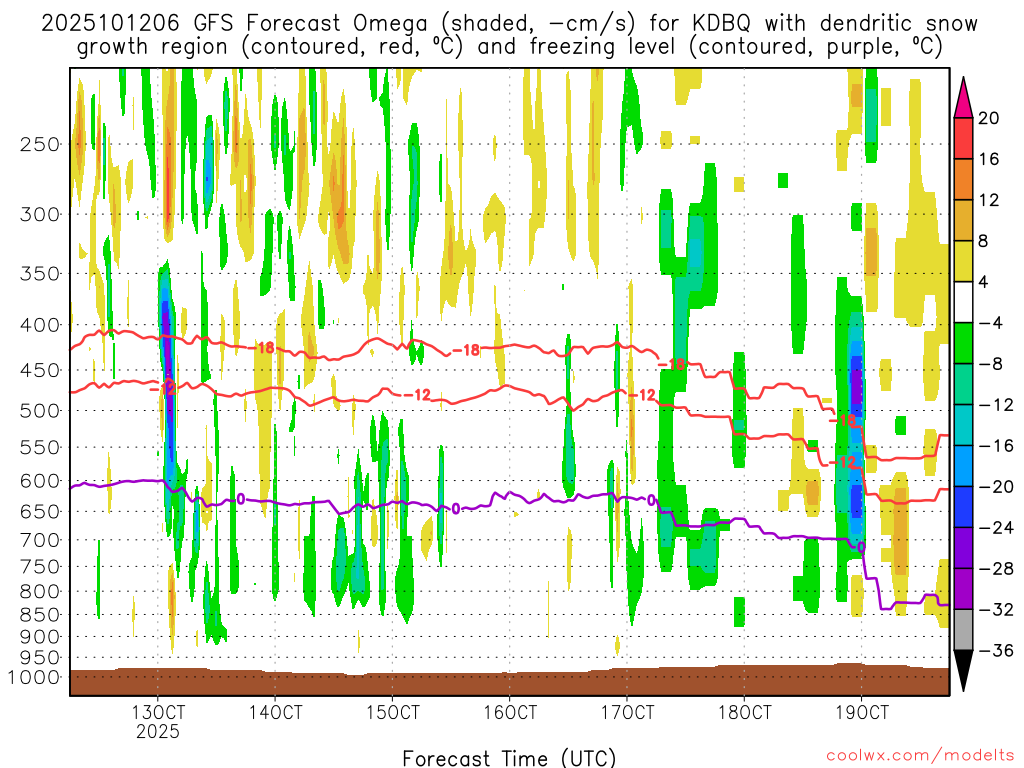Click the 180CT time axis label
The width and height of the screenshot is (1024, 768).
tap(744, 712)
